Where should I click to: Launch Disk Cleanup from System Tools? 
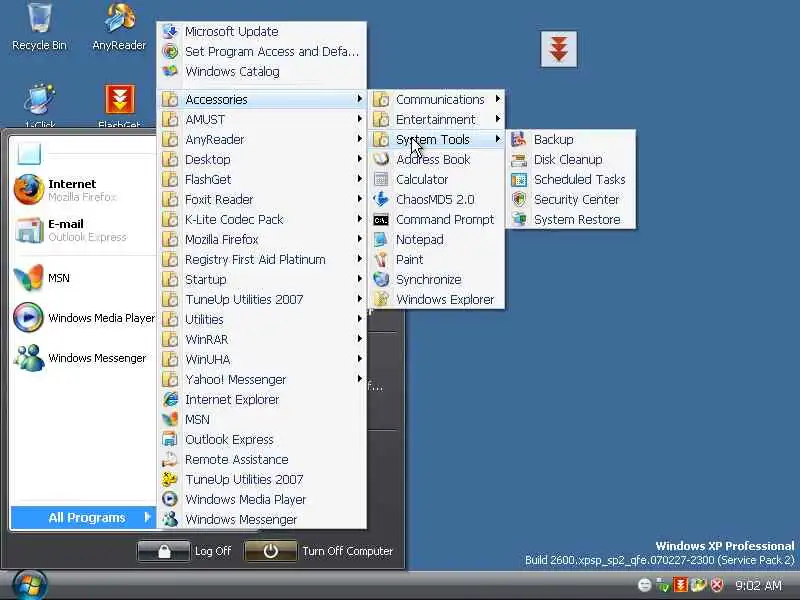[x=571, y=160]
